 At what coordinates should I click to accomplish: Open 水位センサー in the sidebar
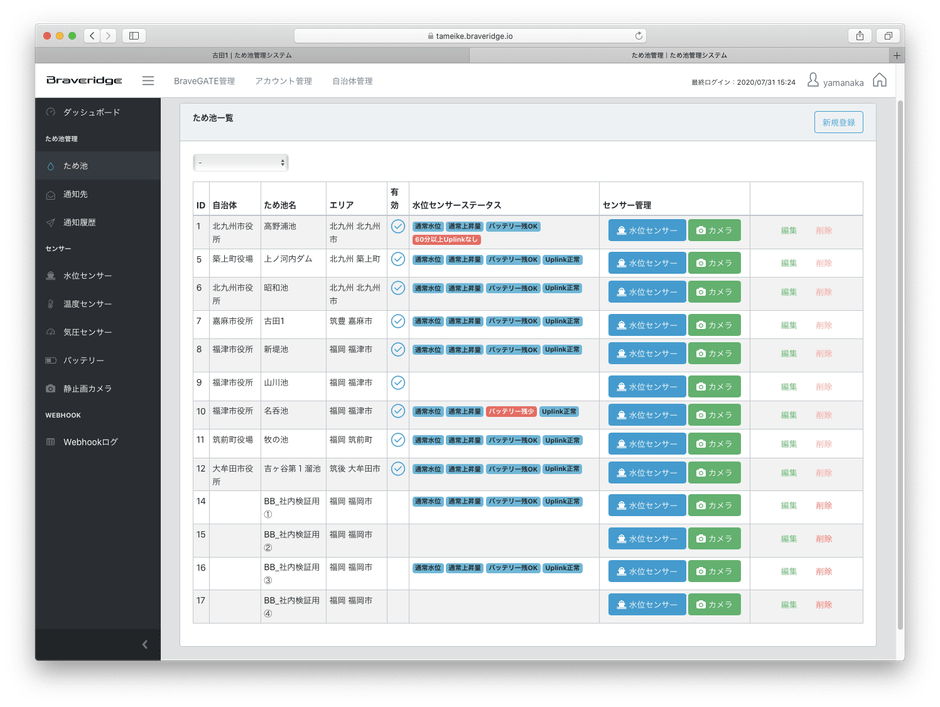[x=87, y=275]
